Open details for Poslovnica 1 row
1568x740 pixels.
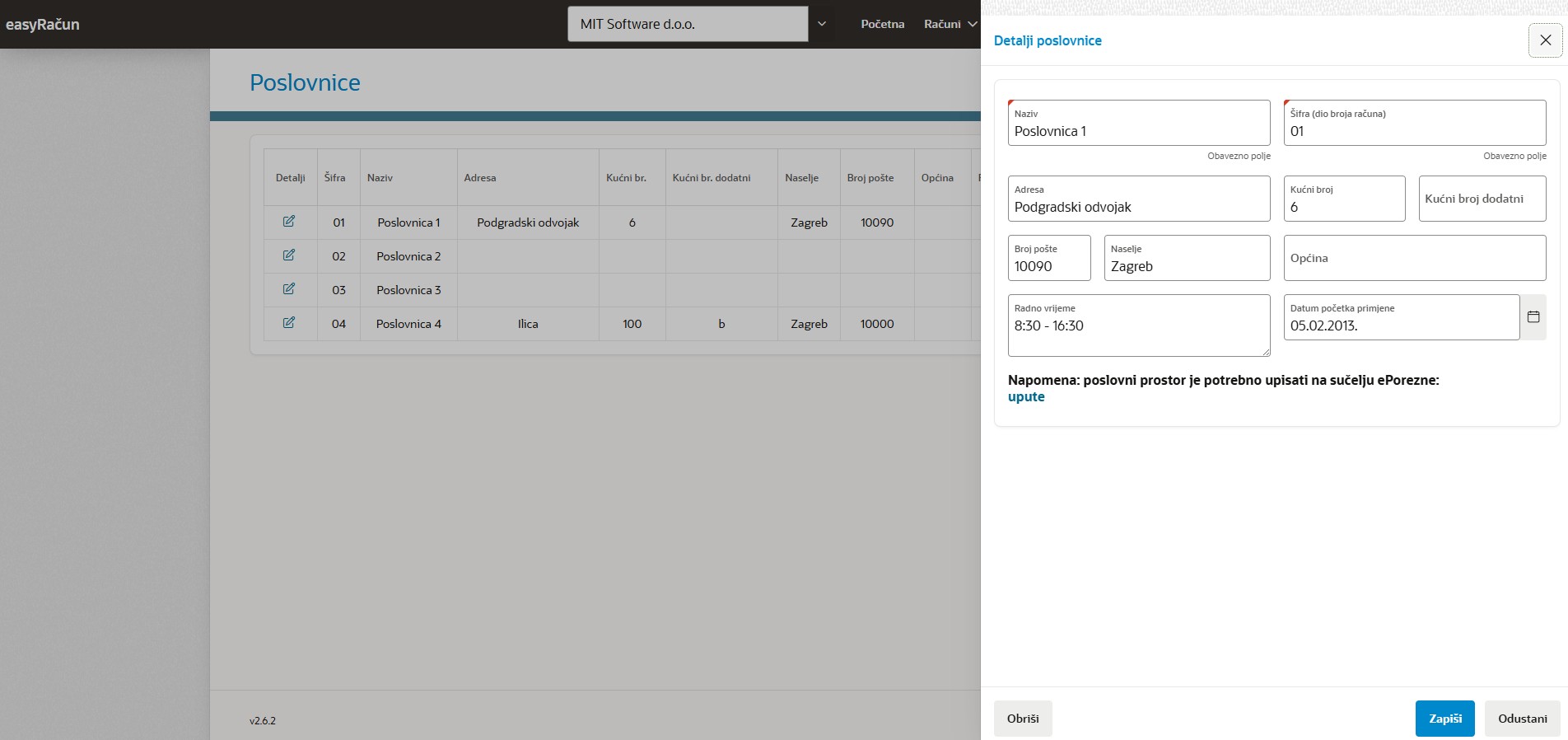pyautogui.click(x=289, y=222)
